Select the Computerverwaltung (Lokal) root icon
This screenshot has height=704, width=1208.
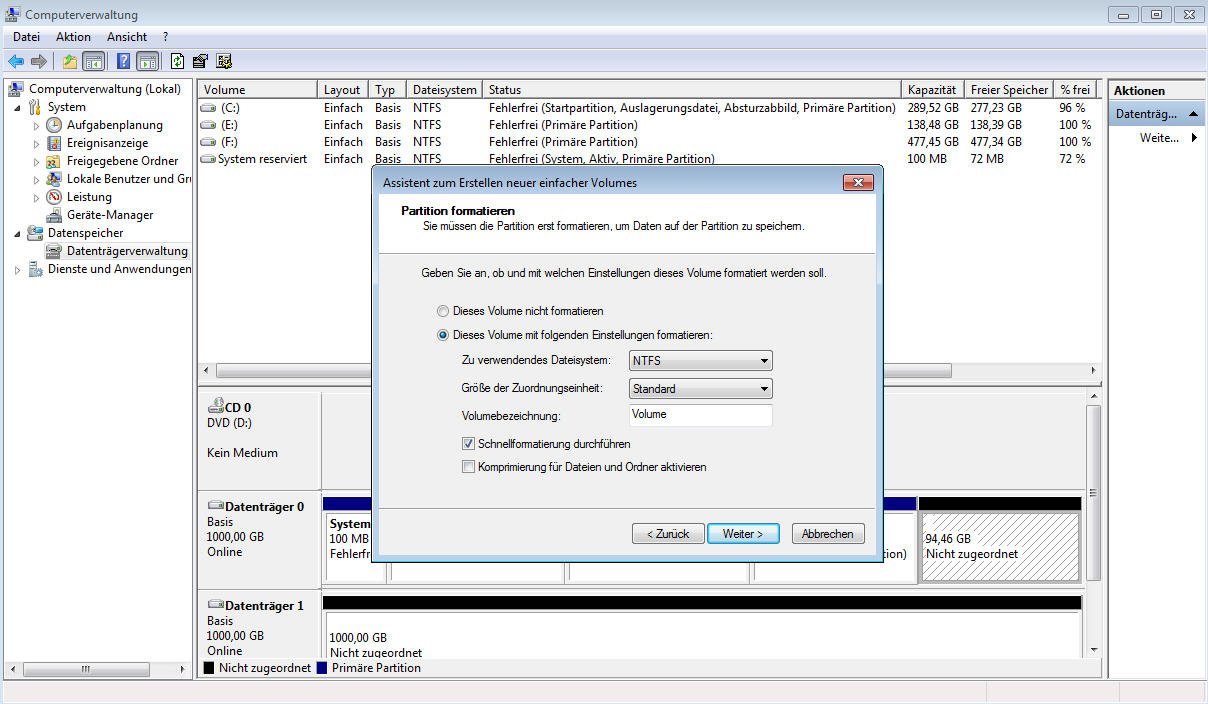[x=16, y=89]
